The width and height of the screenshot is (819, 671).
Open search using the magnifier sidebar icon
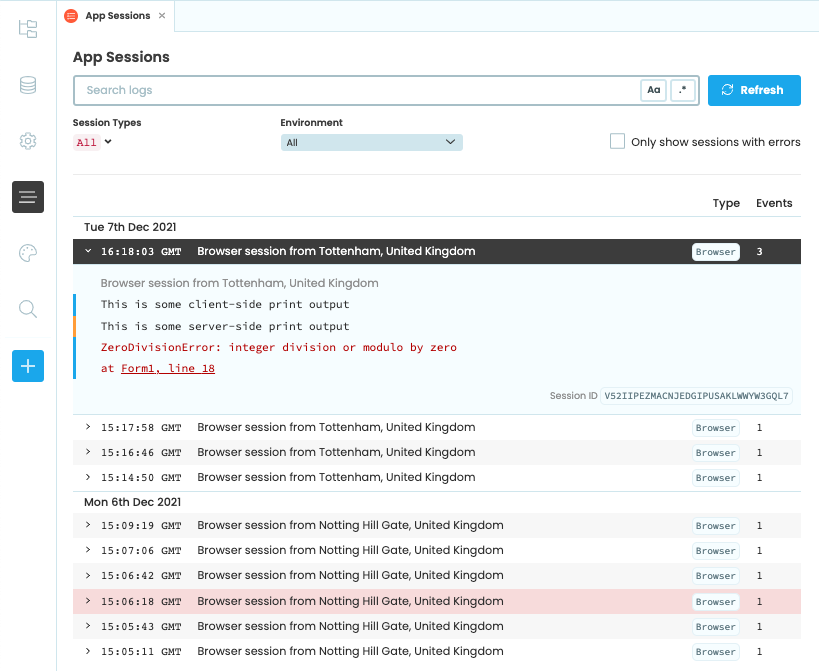click(27, 309)
